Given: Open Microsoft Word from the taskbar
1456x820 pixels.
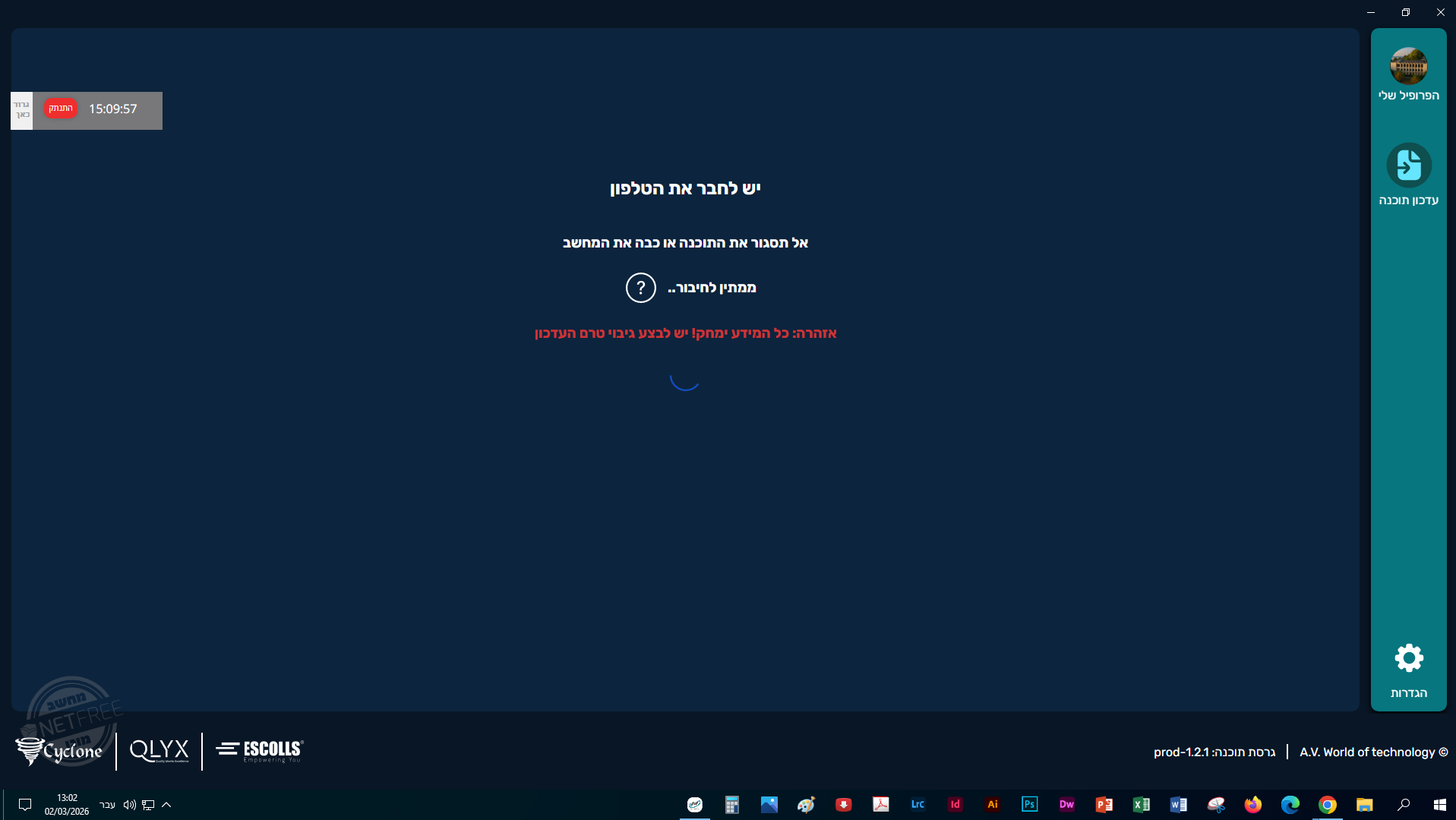Looking at the screenshot, I should coord(1179,805).
